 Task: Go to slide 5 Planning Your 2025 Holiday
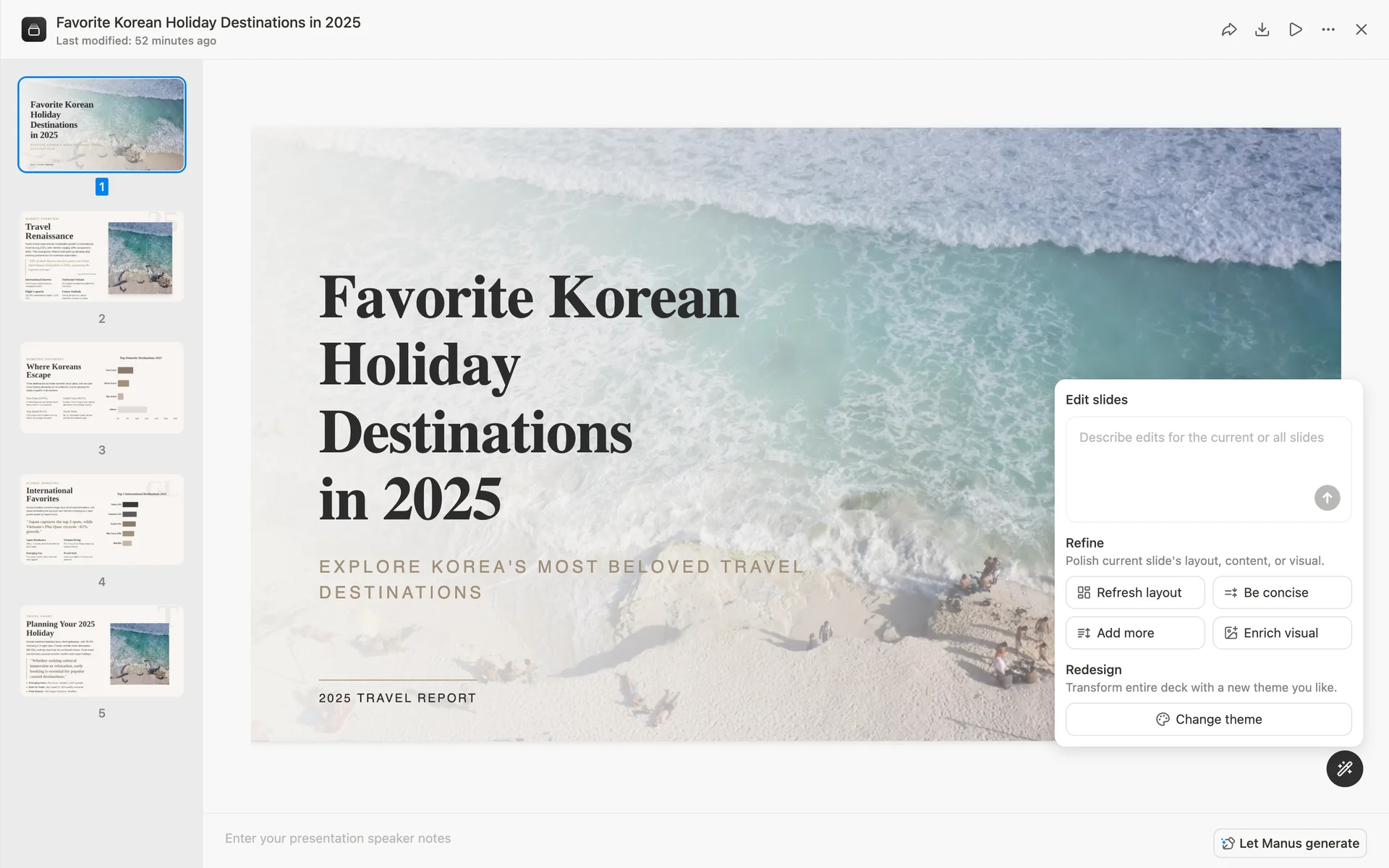(102, 651)
